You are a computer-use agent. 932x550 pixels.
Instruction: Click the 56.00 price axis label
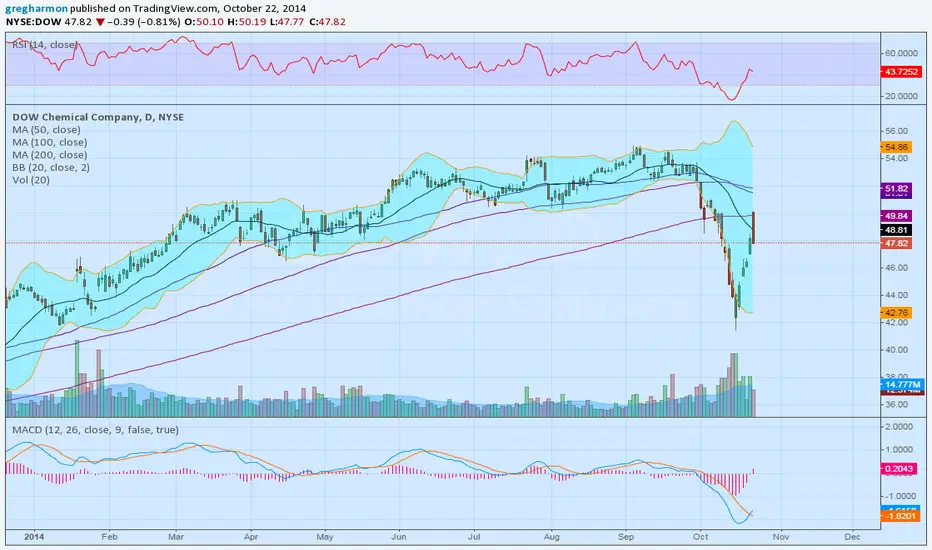pos(896,131)
